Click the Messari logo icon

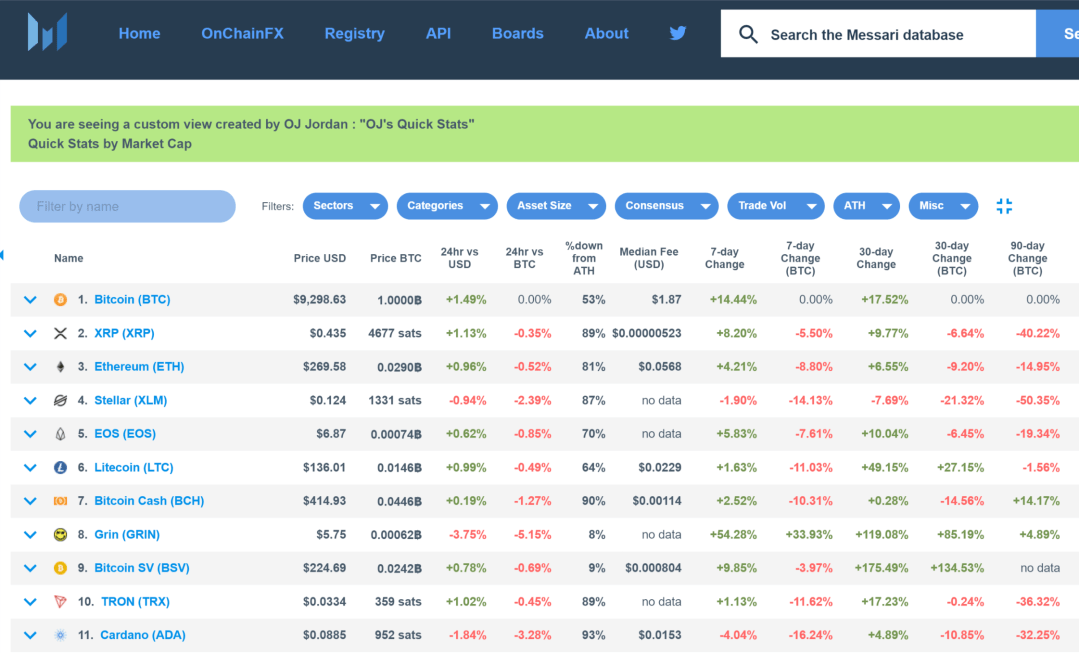pyautogui.click(x=47, y=33)
